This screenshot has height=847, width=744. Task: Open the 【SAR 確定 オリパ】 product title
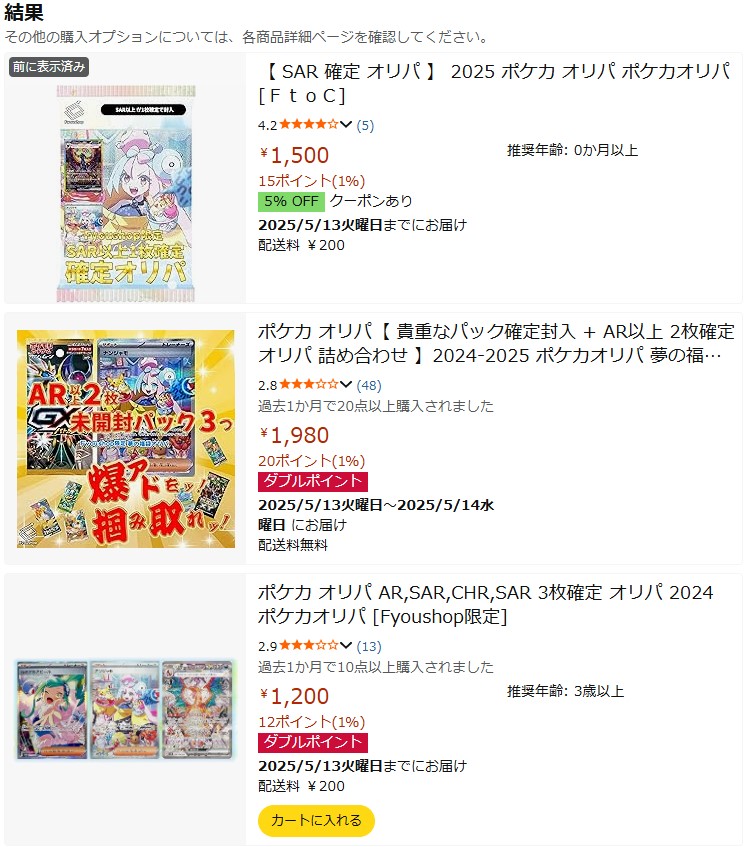coord(495,83)
